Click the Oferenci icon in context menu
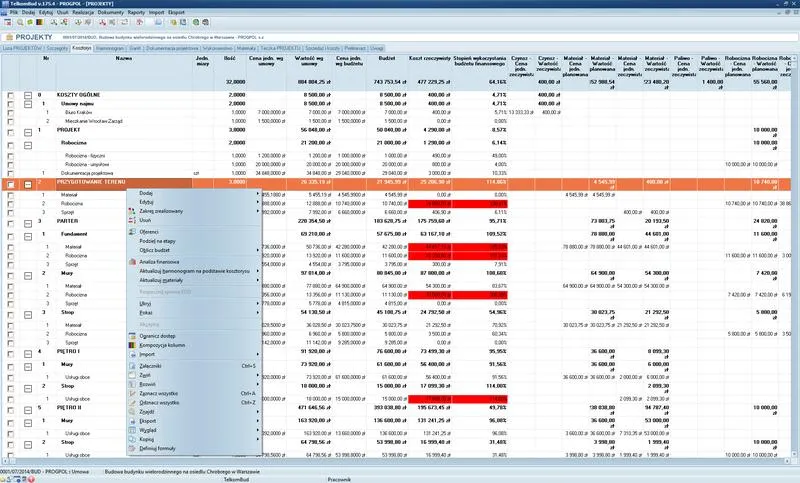 132,232
